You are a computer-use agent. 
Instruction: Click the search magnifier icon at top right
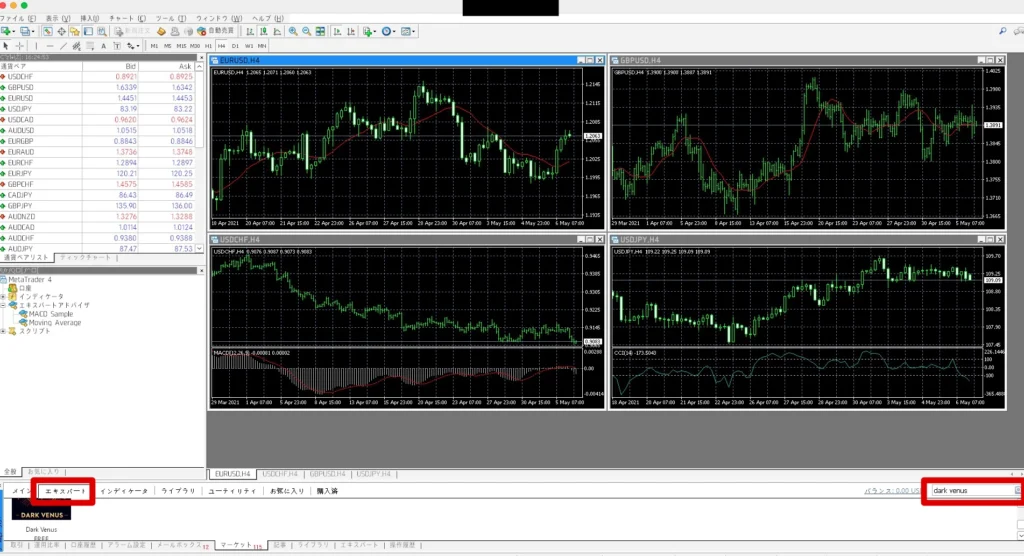(x=1003, y=32)
